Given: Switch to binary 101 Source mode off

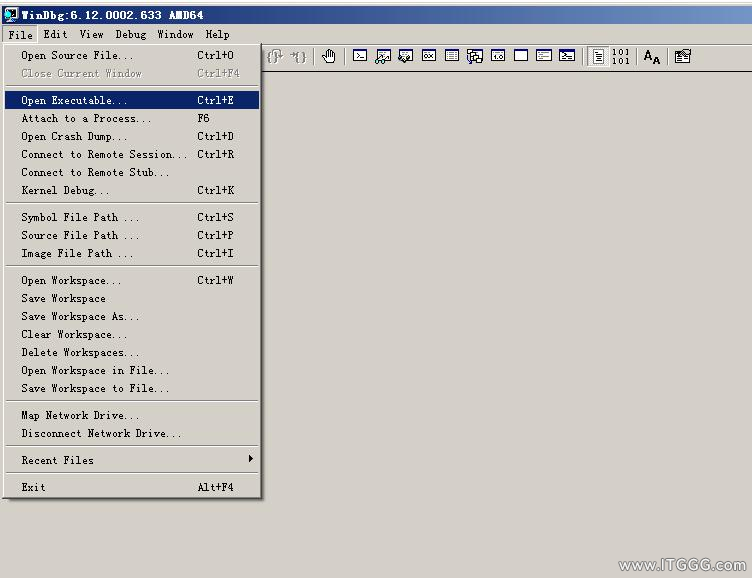Looking at the screenshot, I should (x=621, y=56).
